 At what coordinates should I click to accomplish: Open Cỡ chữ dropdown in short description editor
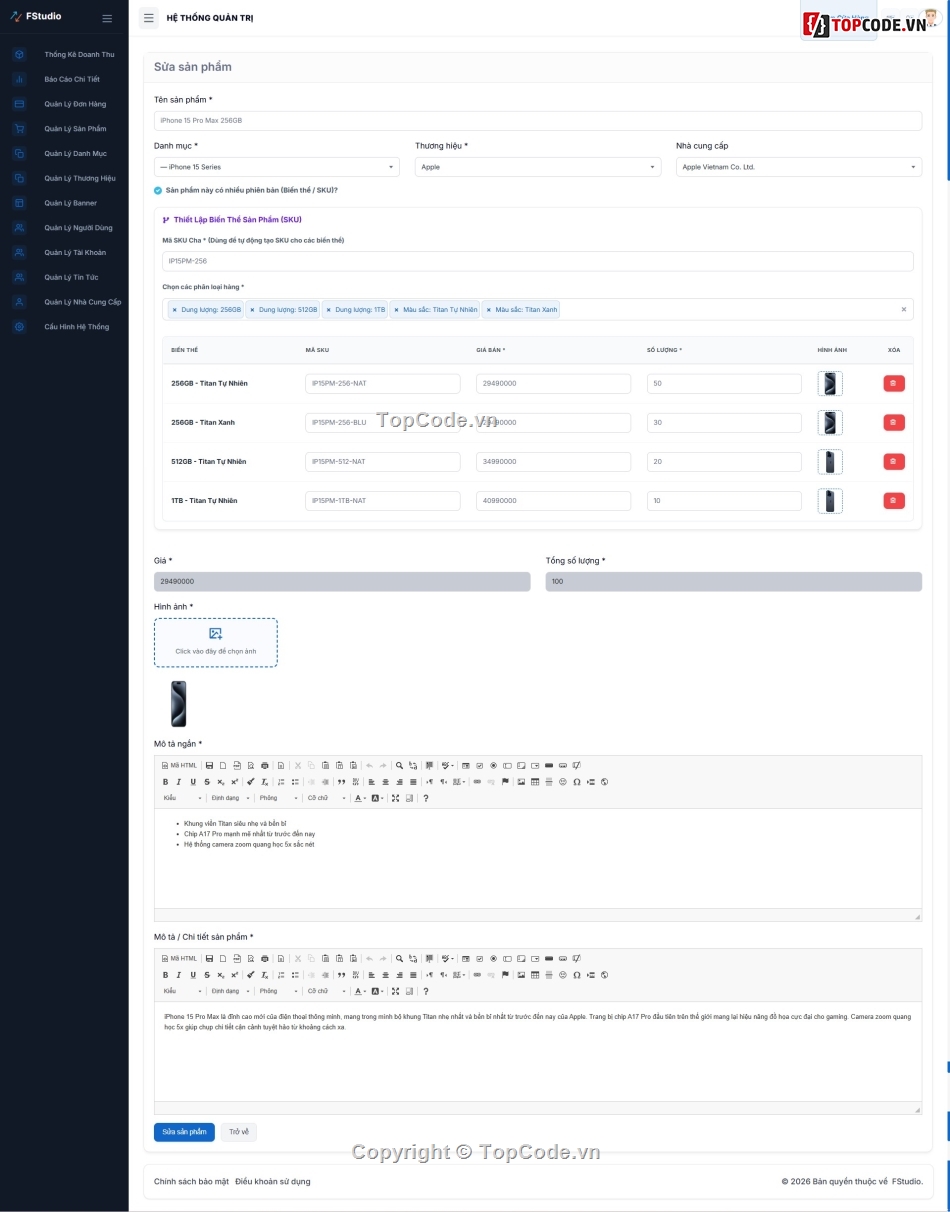click(x=325, y=798)
